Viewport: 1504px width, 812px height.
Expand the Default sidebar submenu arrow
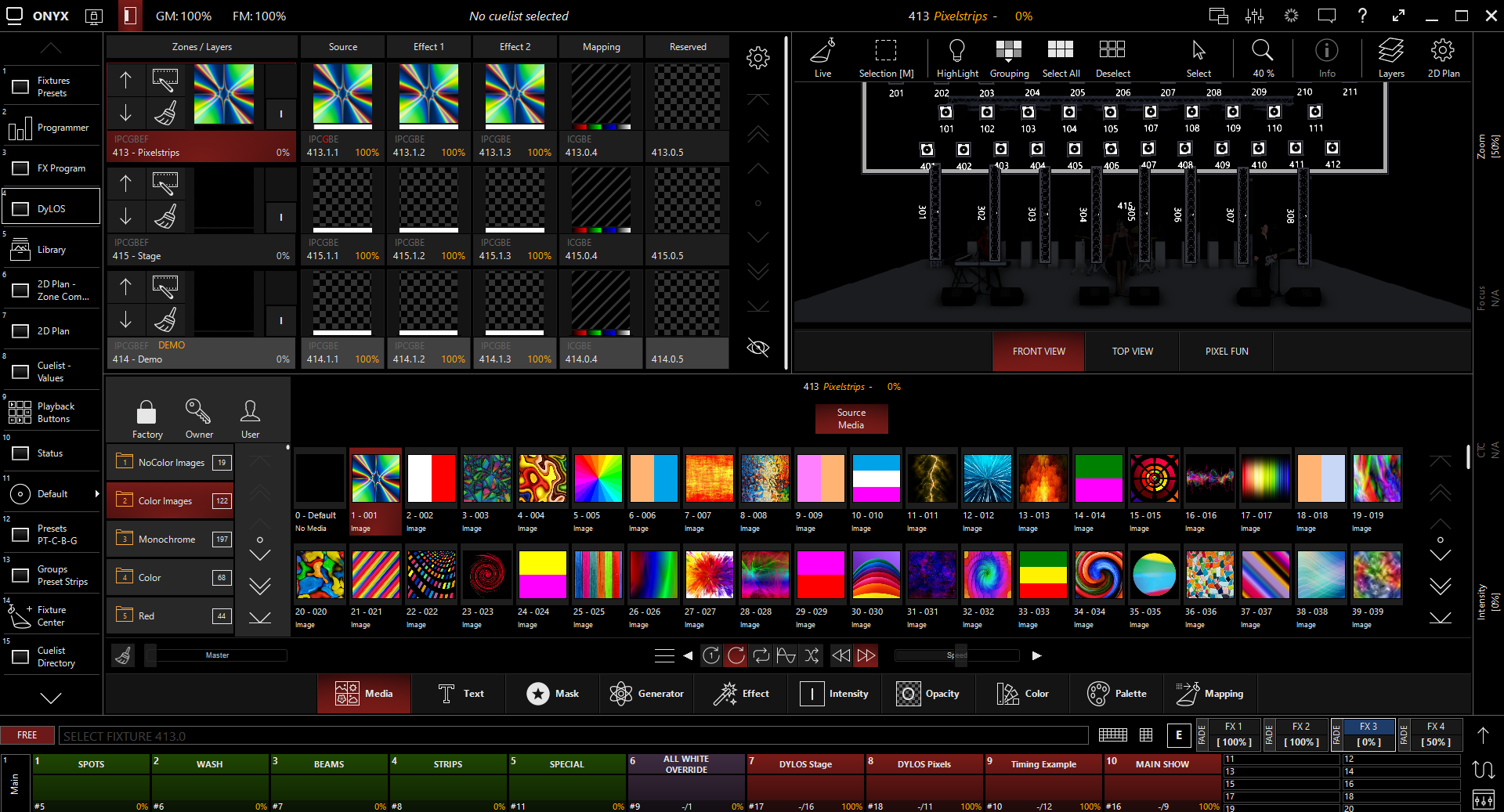[97, 494]
